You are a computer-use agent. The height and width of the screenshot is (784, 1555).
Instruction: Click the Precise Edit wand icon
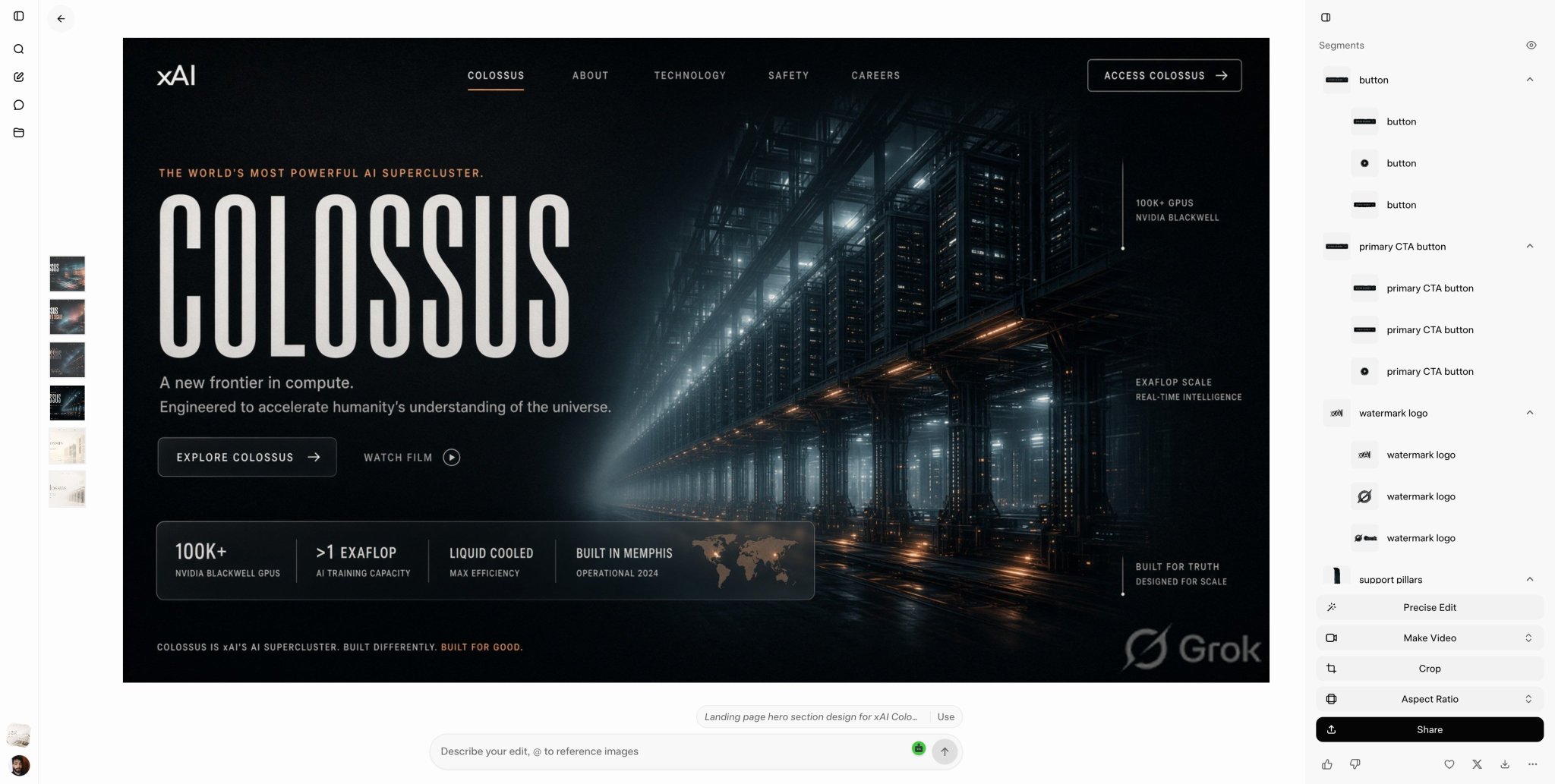click(1331, 607)
